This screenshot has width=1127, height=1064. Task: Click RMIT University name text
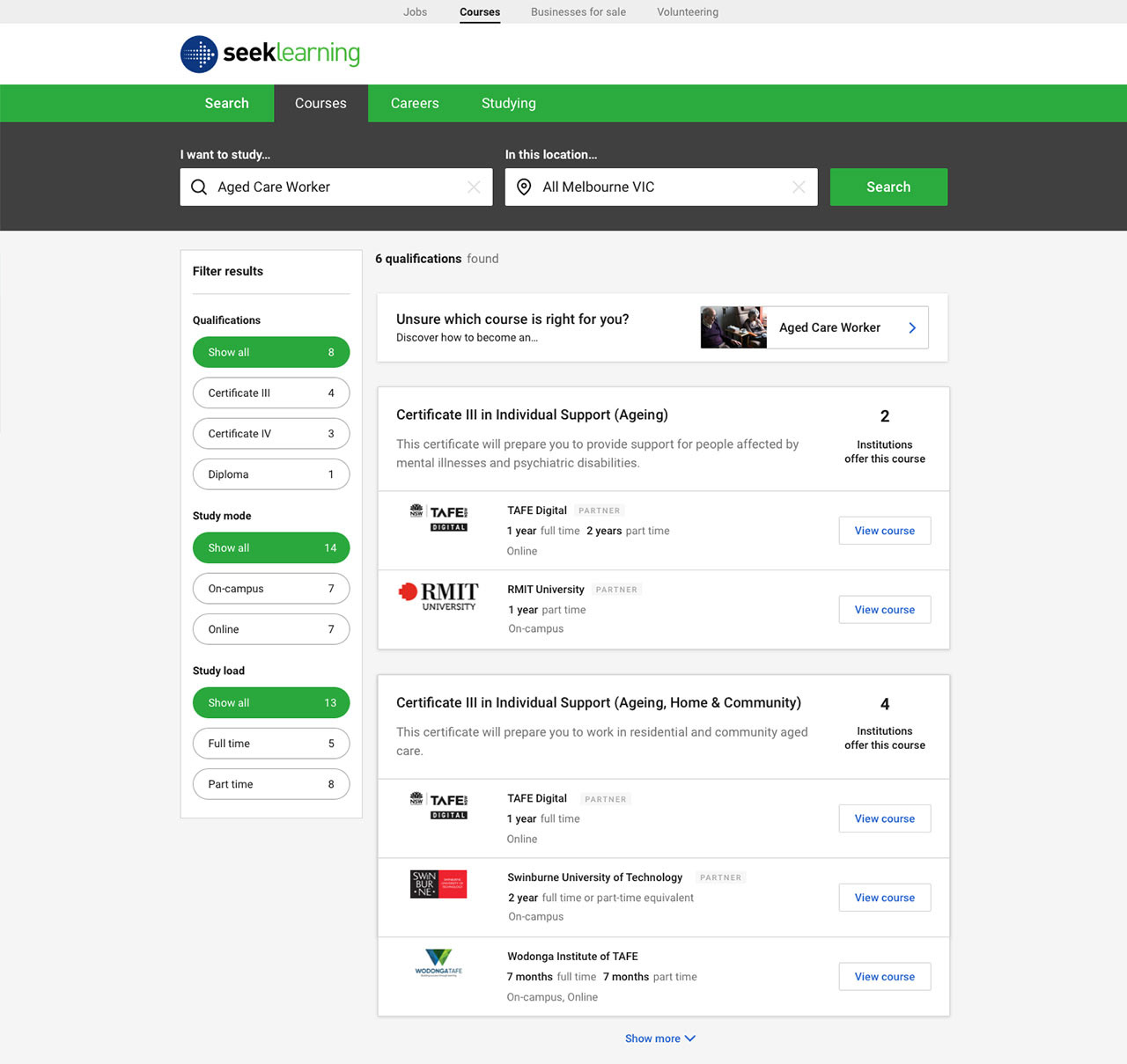point(546,590)
